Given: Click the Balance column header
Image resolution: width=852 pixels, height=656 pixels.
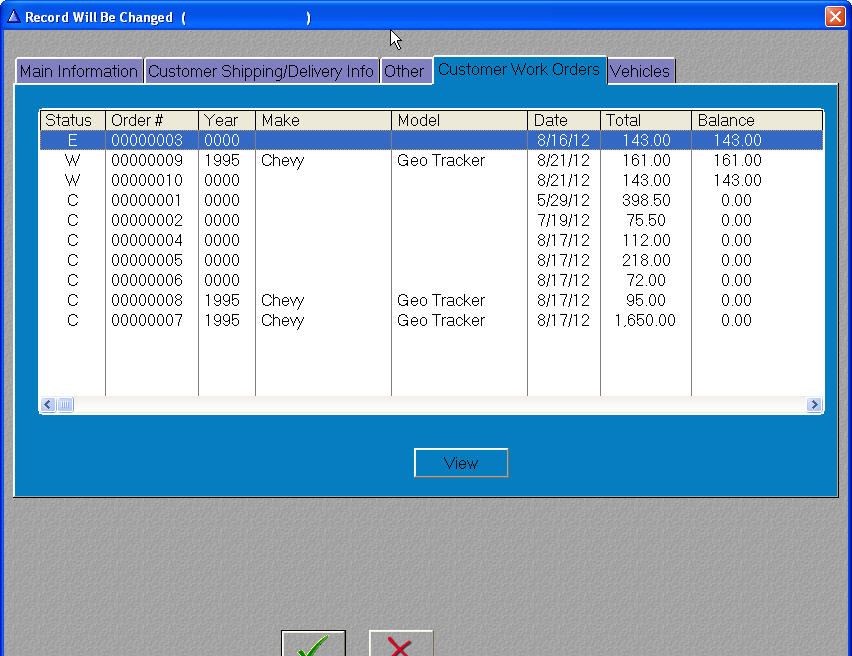Looking at the screenshot, I should coord(755,120).
